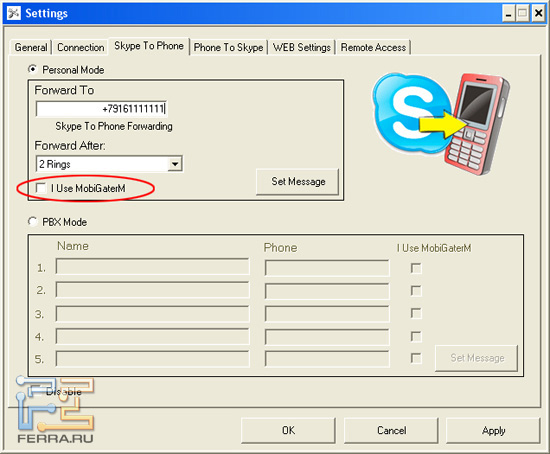Switch to the Connection tab
Screen dimensions: 550x454
pyautogui.click(x=81, y=47)
